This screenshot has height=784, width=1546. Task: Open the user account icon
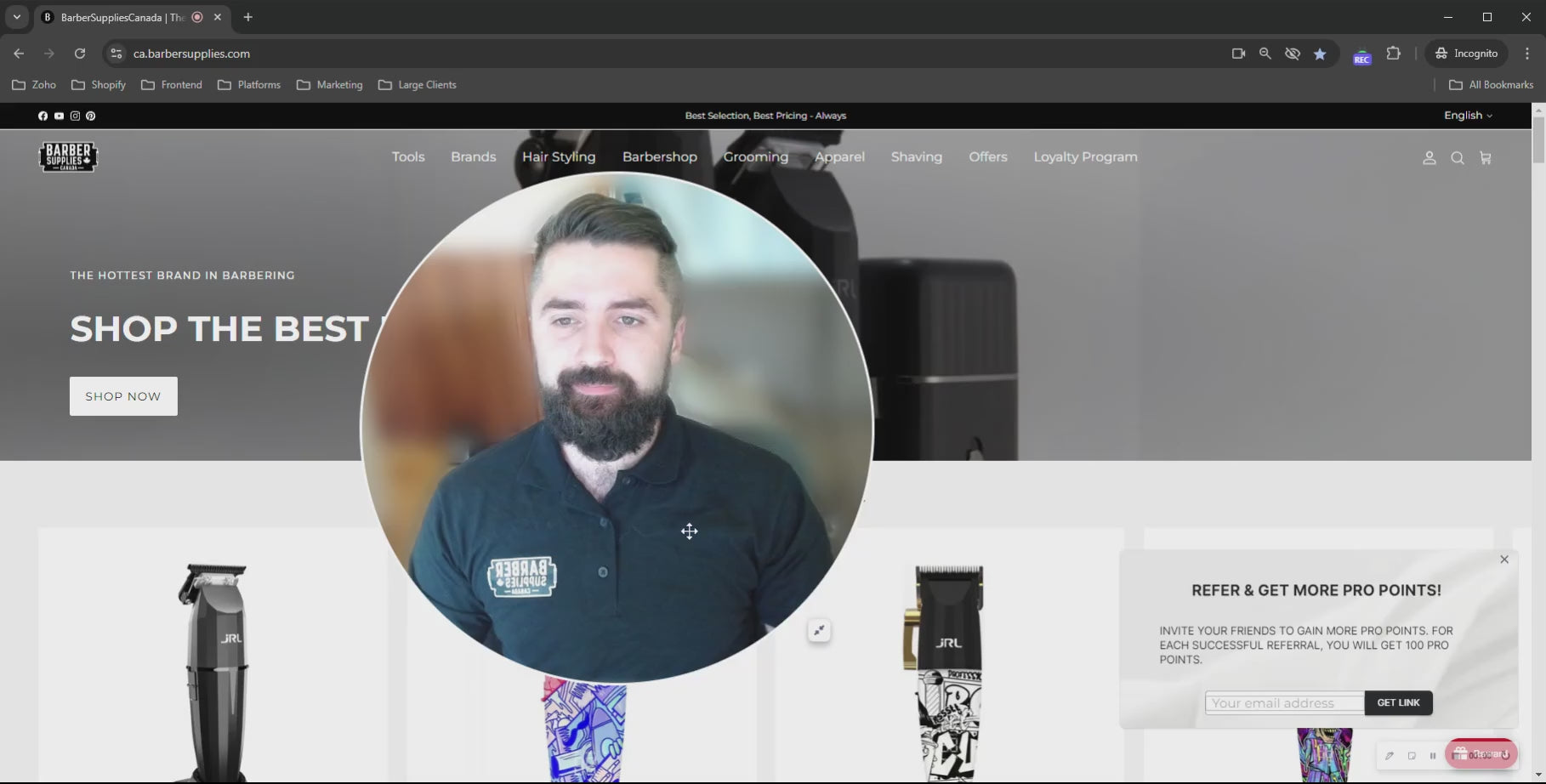coord(1429,158)
